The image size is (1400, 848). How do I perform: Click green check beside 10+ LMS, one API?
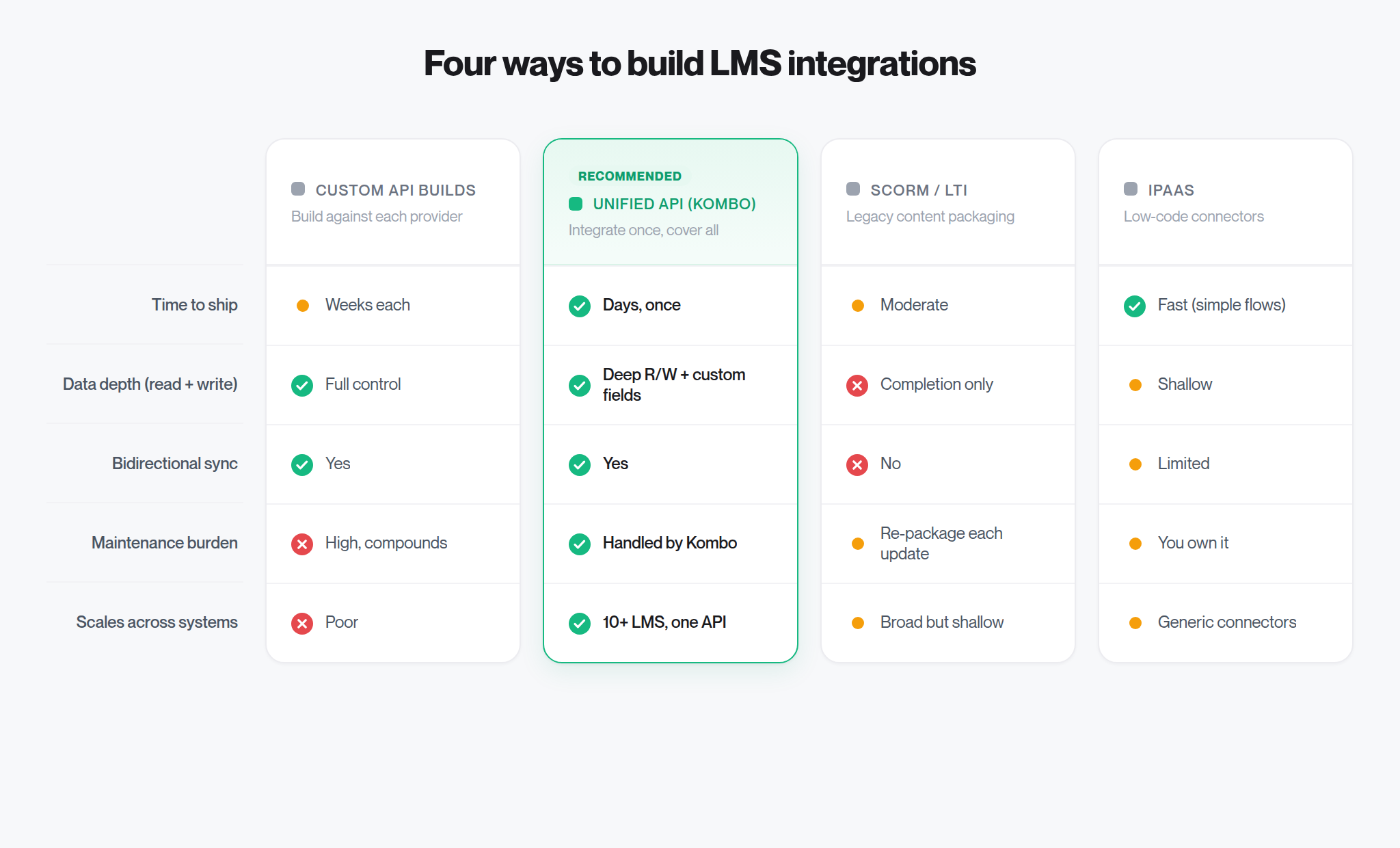coord(580,624)
